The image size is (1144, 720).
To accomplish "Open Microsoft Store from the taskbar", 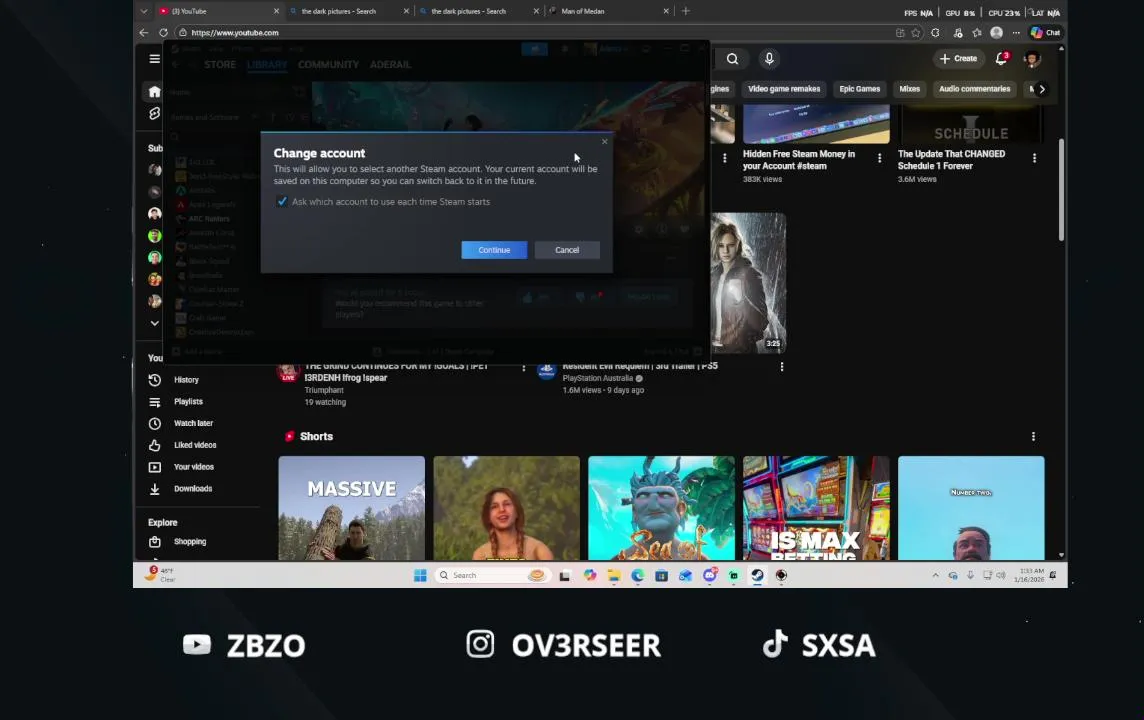I will pyautogui.click(x=662, y=576).
